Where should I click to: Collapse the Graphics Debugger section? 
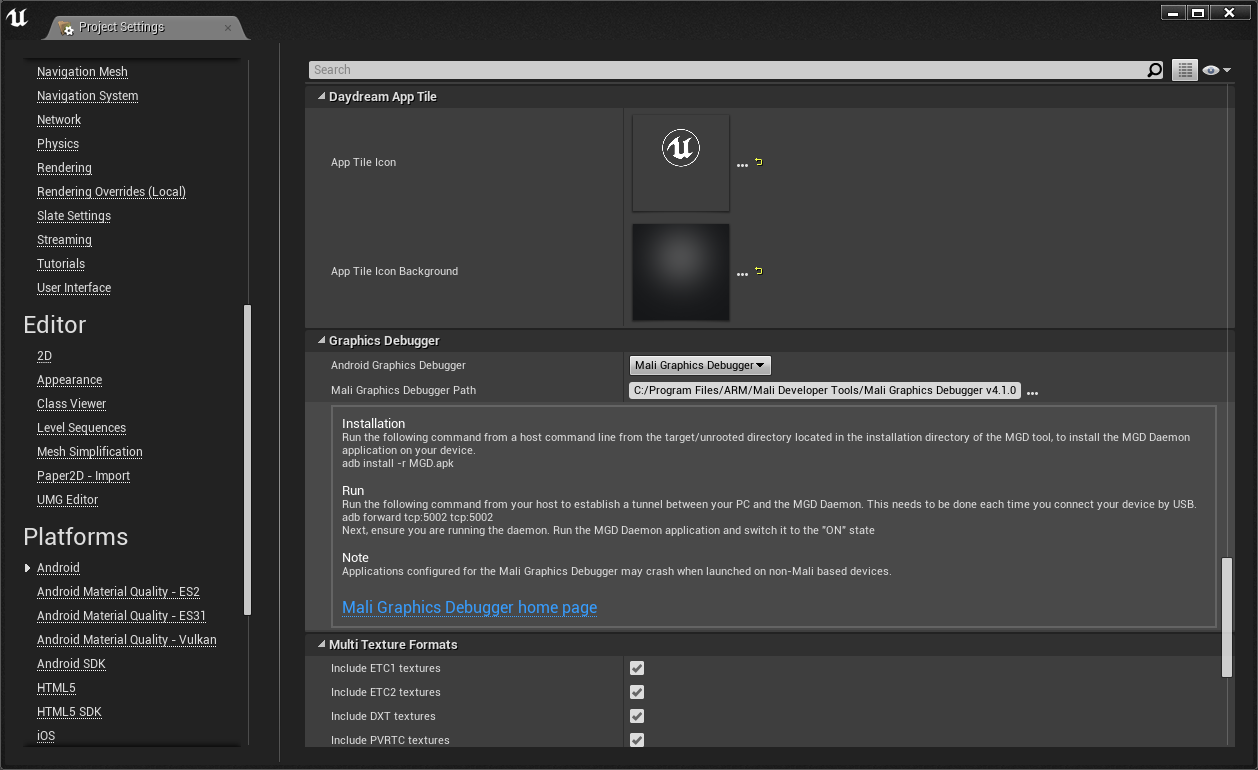(x=321, y=340)
